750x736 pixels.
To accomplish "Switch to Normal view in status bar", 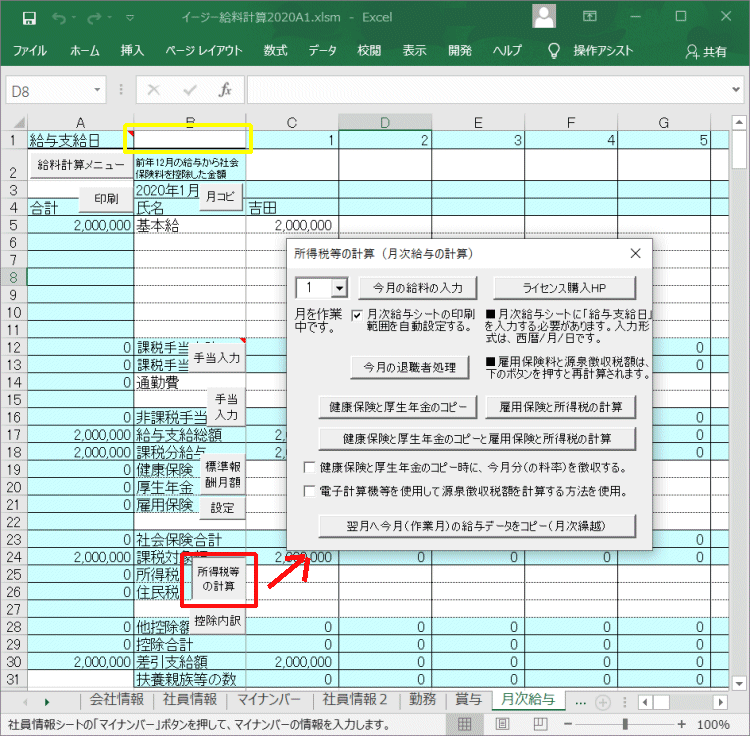I will point(465,724).
